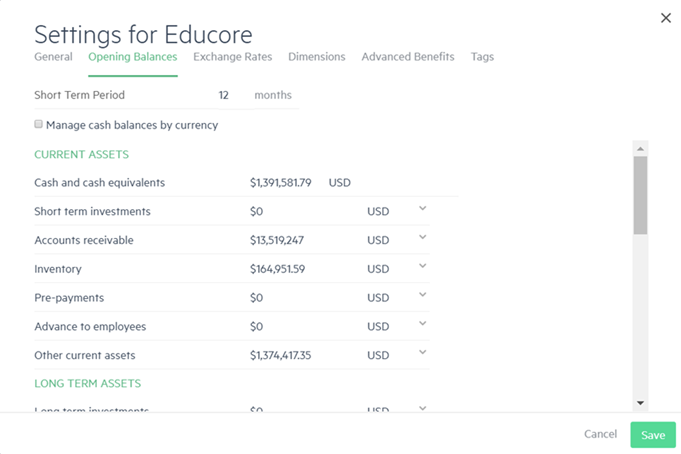Viewport: 681px width, 454px height.
Task: Expand currency dropdown for Other current assets
Action: tap(422, 352)
